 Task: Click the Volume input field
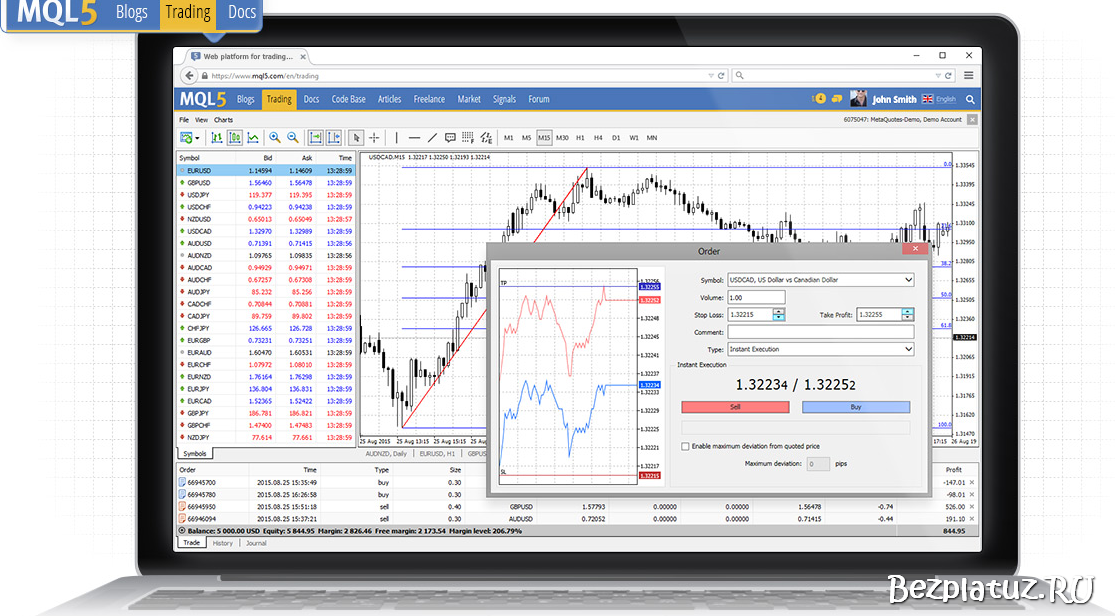pyautogui.click(x=756, y=297)
